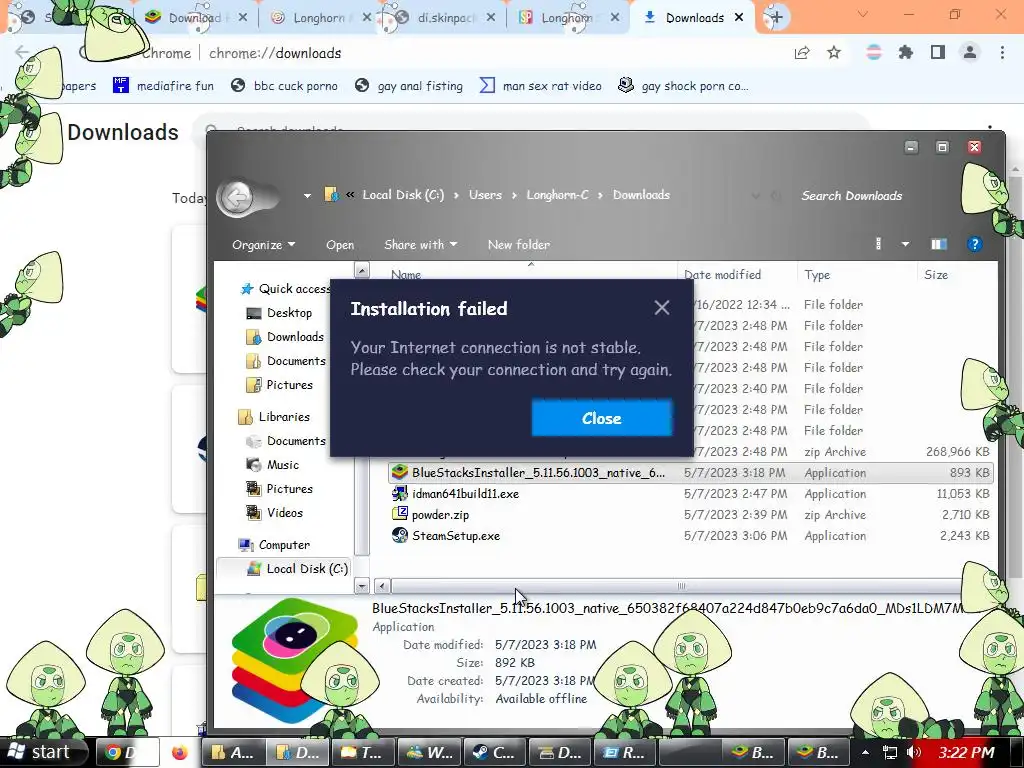This screenshot has height=768, width=1024.
Task: Select Documents under Quick access
Action: (295, 361)
